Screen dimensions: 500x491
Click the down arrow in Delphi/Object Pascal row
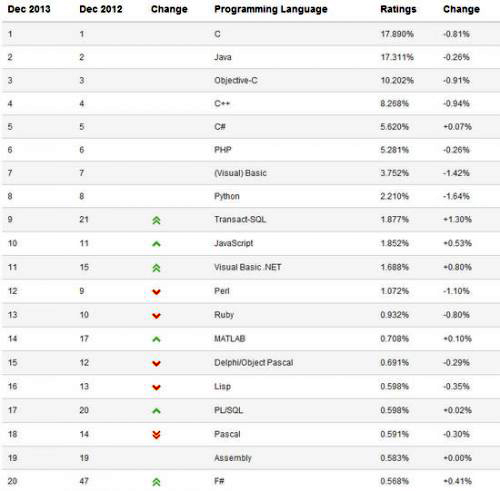(156, 363)
